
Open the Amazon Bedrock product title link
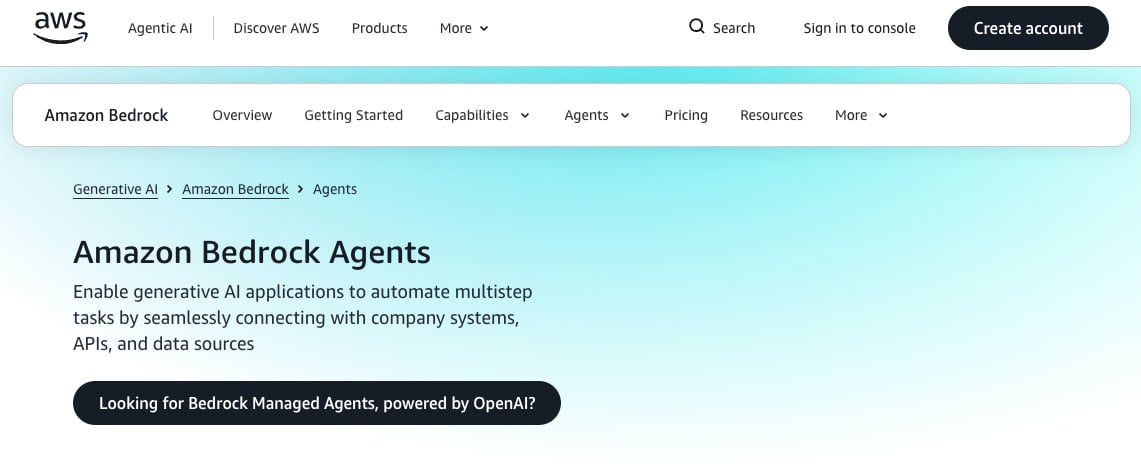coord(106,115)
